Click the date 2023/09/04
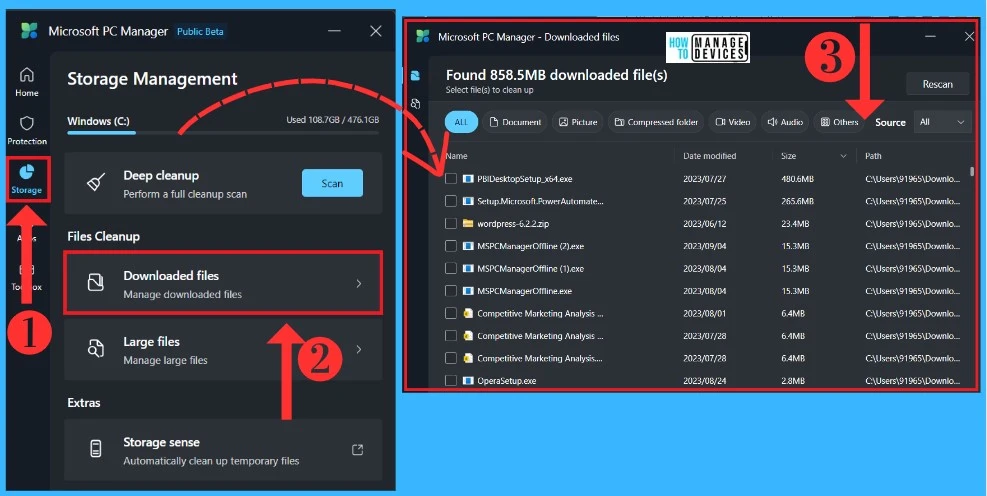The height and width of the screenshot is (496, 987). point(704,246)
